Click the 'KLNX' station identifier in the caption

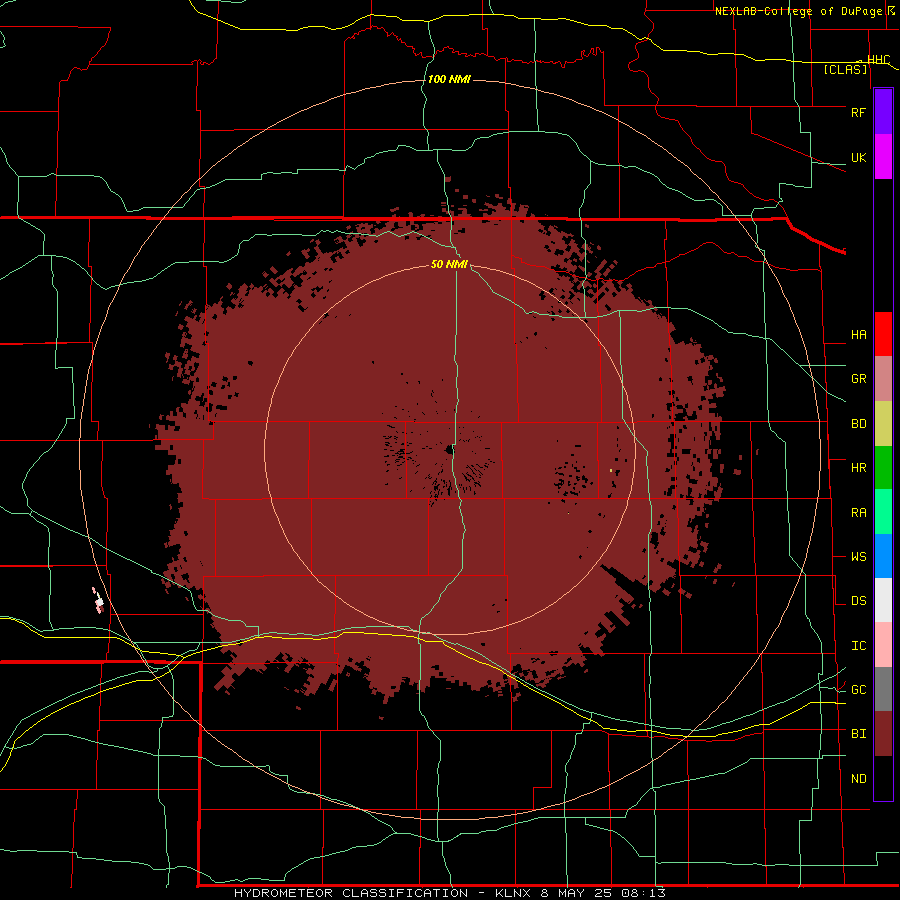(x=513, y=893)
